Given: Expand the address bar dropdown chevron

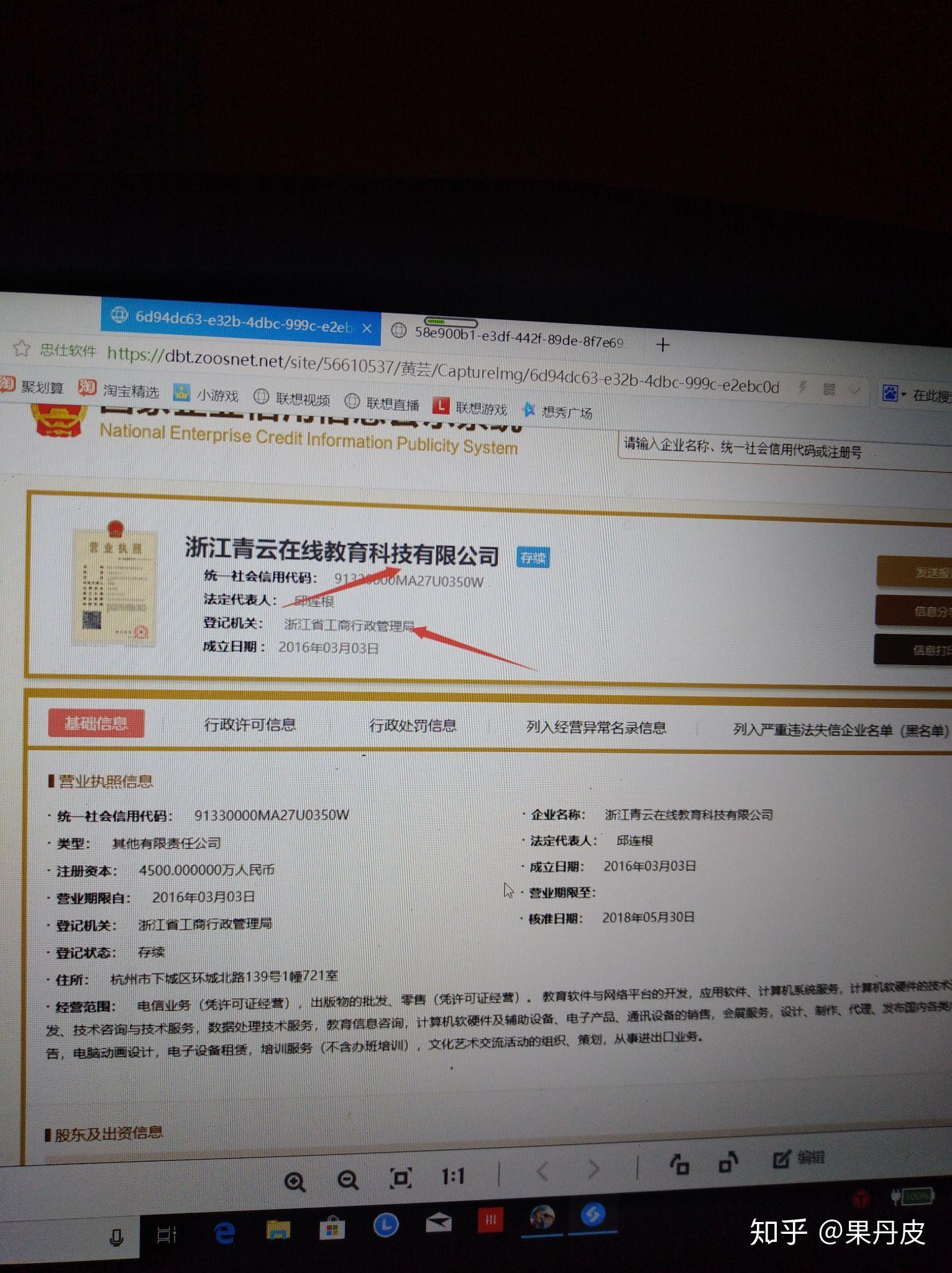Looking at the screenshot, I should point(854,390).
